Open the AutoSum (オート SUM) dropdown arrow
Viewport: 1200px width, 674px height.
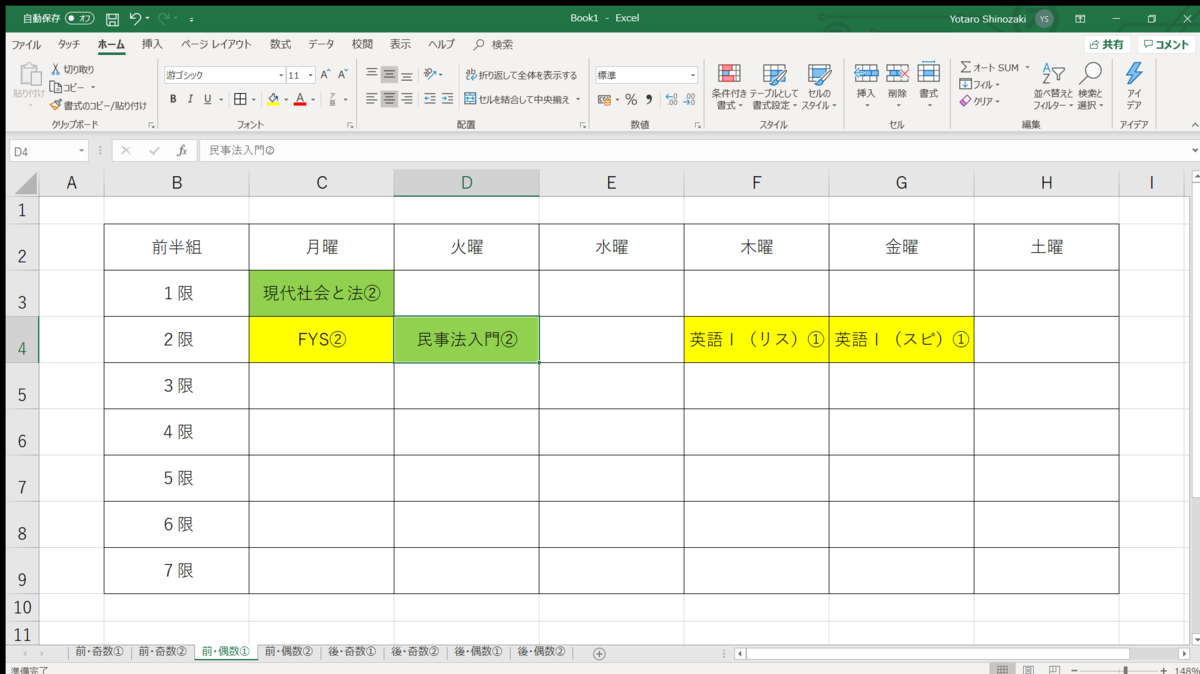1027,67
